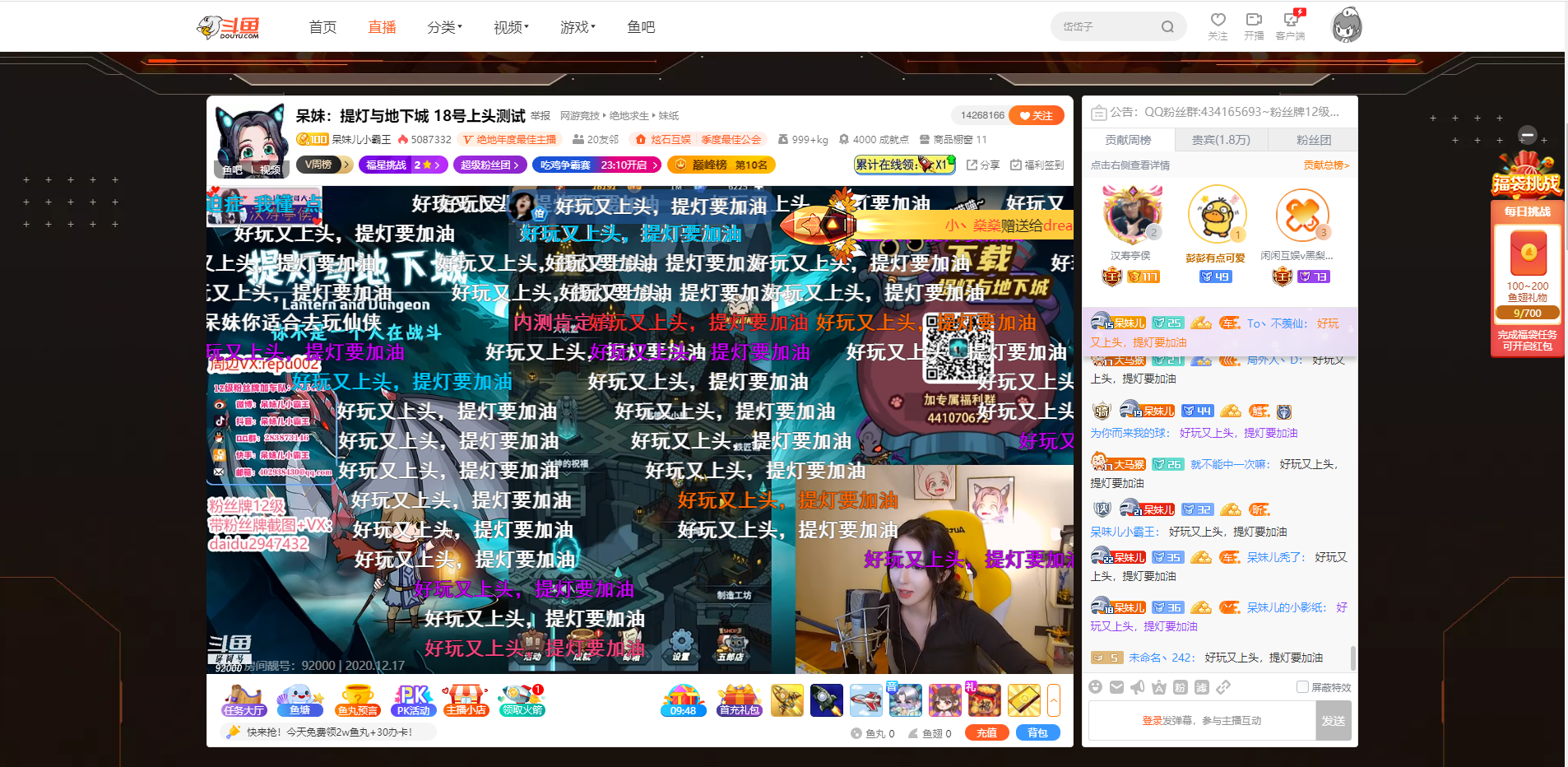This screenshot has height=767, width=1568.
Task: Open the 滤 filter icon in chat
Action: [x=1202, y=687]
